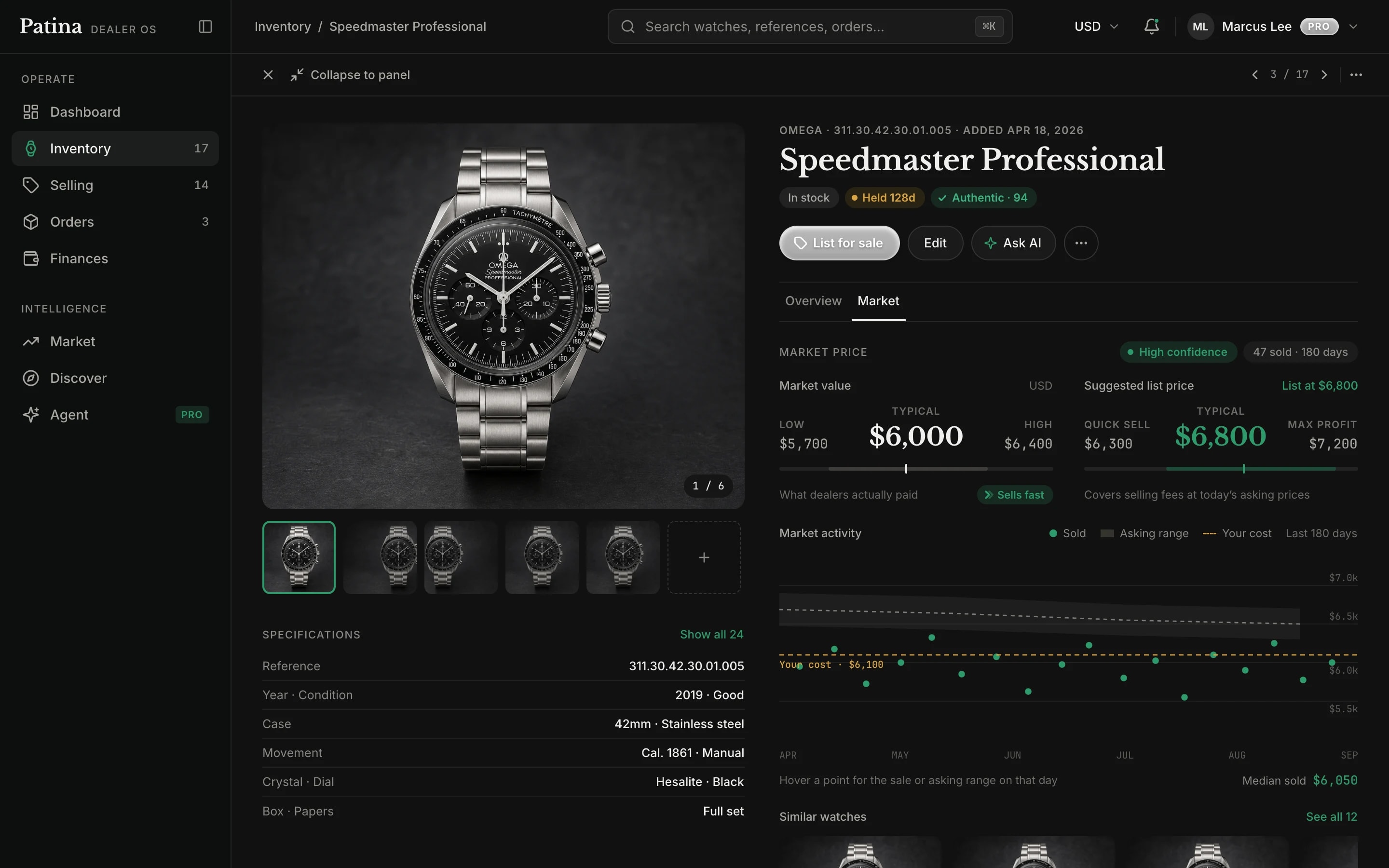The width and height of the screenshot is (1389, 868).
Task: Click the reference value 311.30.42.30.01.005 in specifications
Action: (x=686, y=666)
